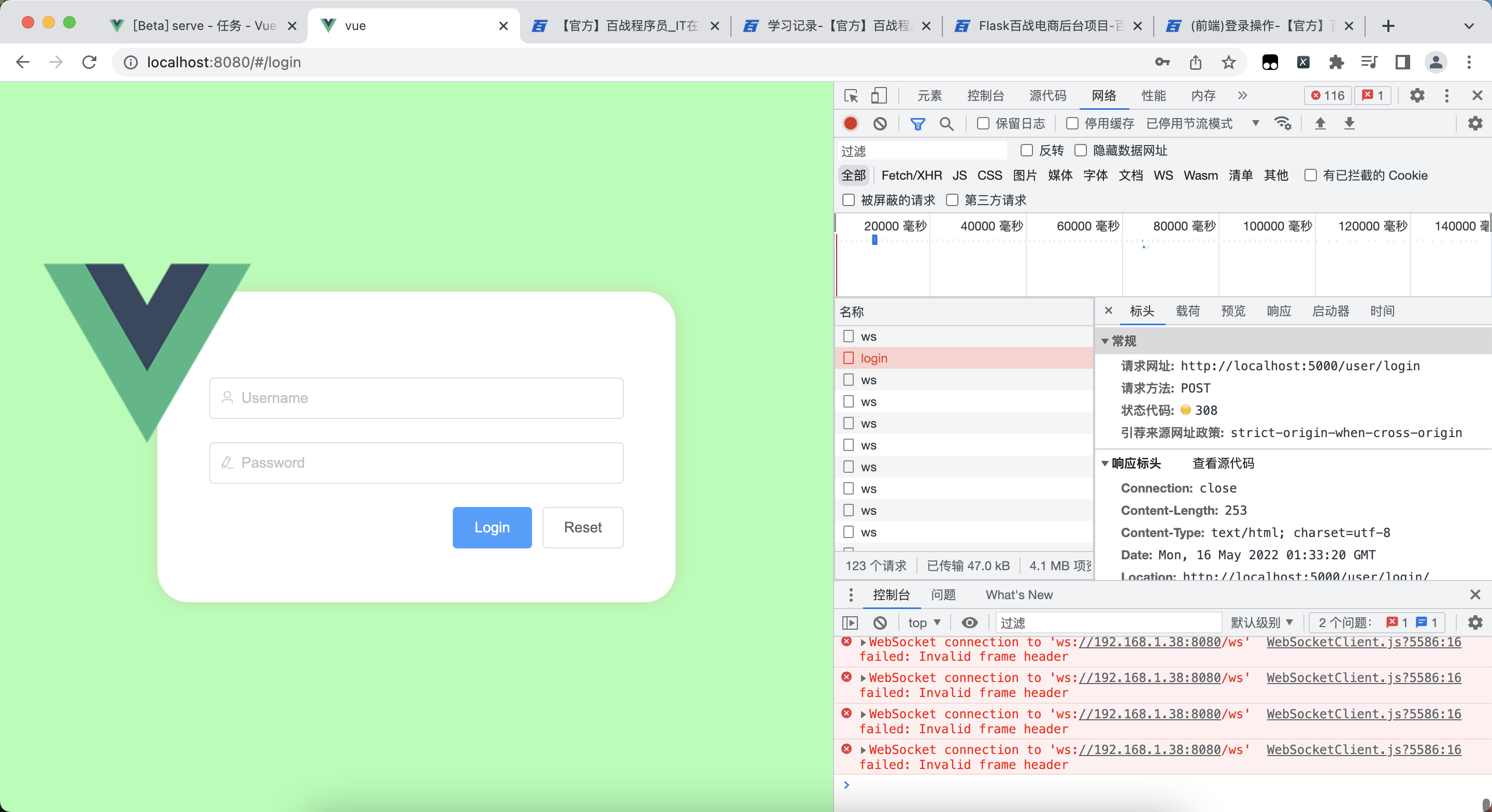This screenshot has width=1492, height=812.
Task: Open the 响应 response tab
Action: click(x=1278, y=311)
